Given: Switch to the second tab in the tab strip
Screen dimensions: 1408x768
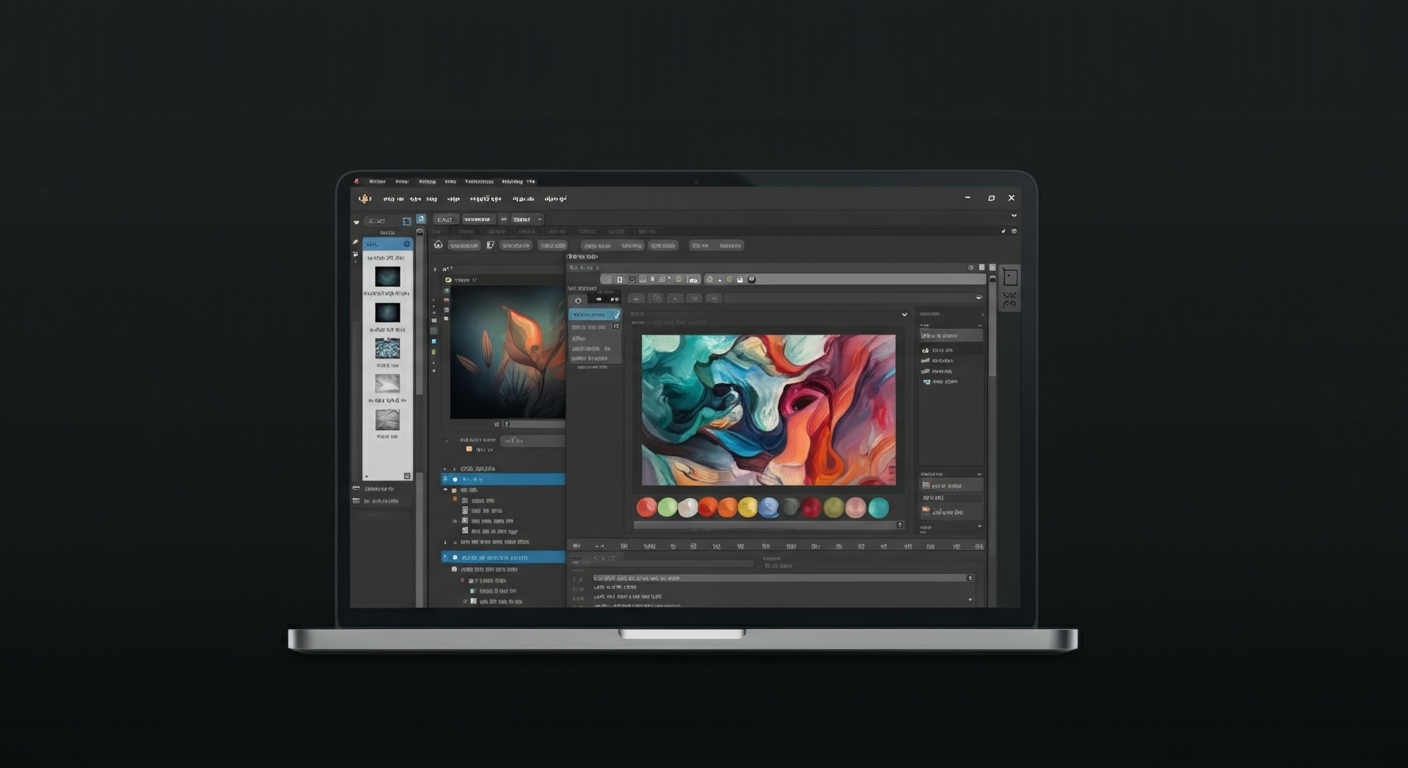Looking at the screenshot, I should tap(468, 231).
